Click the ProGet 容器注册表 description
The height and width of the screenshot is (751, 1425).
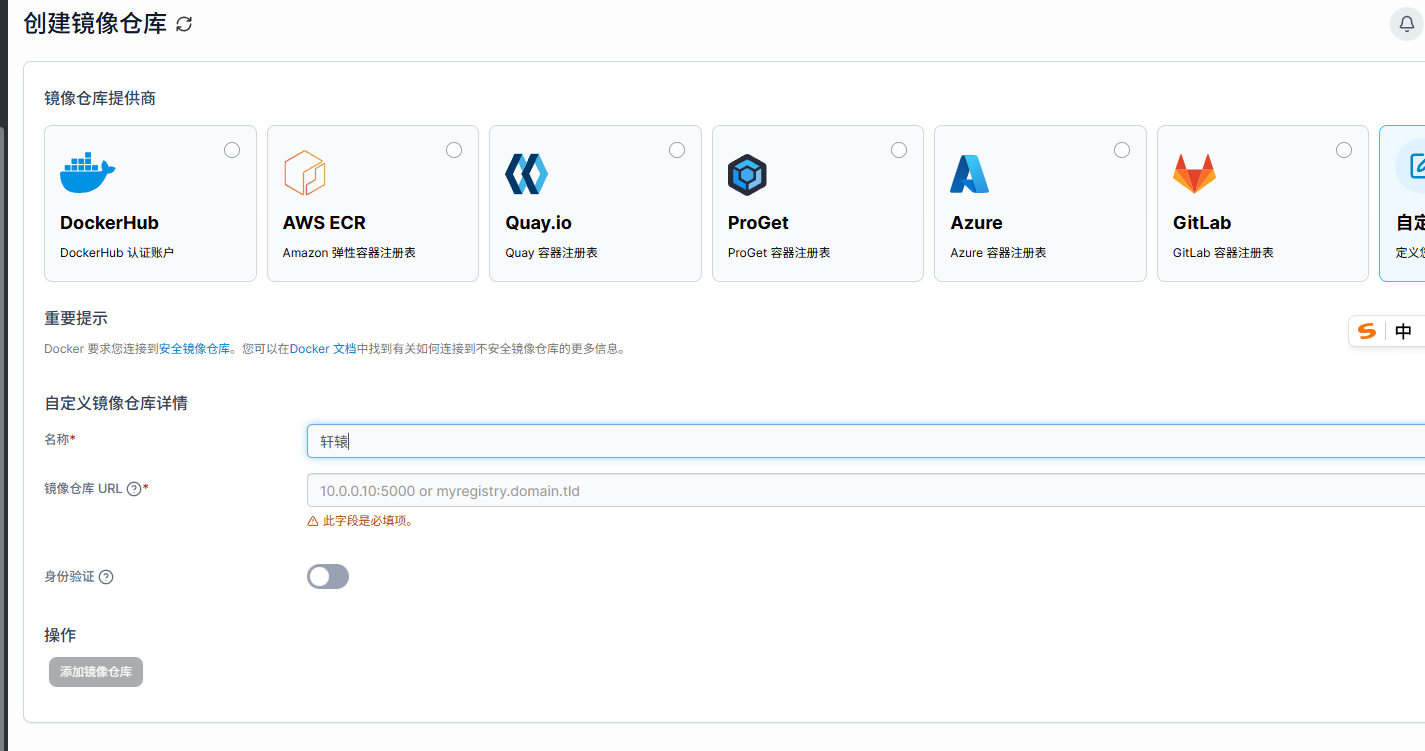(x=779, y=253)
